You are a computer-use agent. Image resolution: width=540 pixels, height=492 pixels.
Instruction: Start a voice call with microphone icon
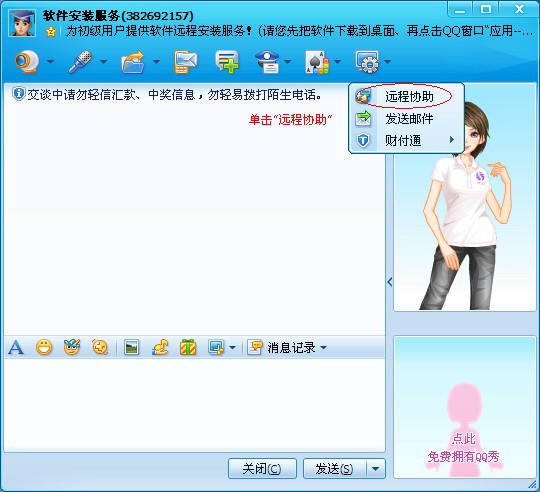pyautogui.click(x=80, y=62)
